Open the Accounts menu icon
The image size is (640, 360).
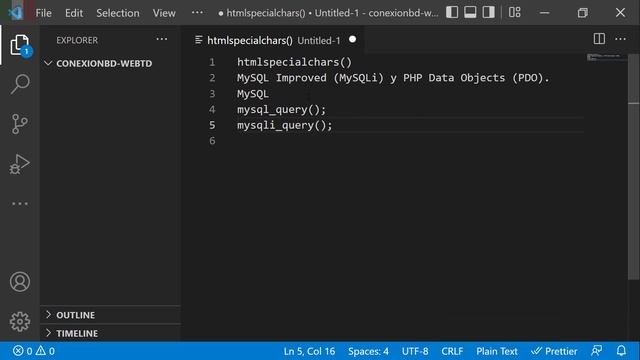click(20, 282)
